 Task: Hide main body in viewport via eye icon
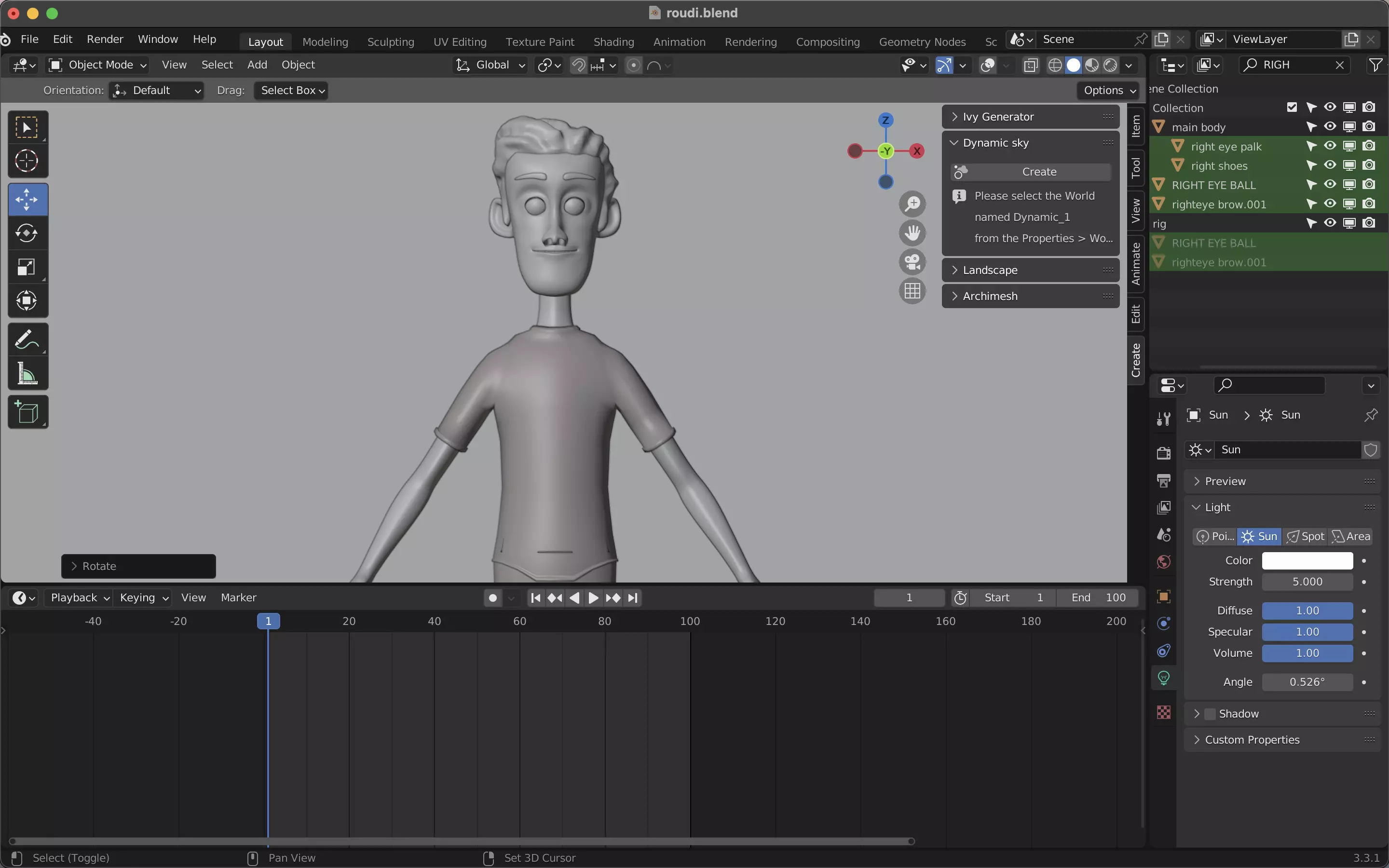pos(1330,126)
